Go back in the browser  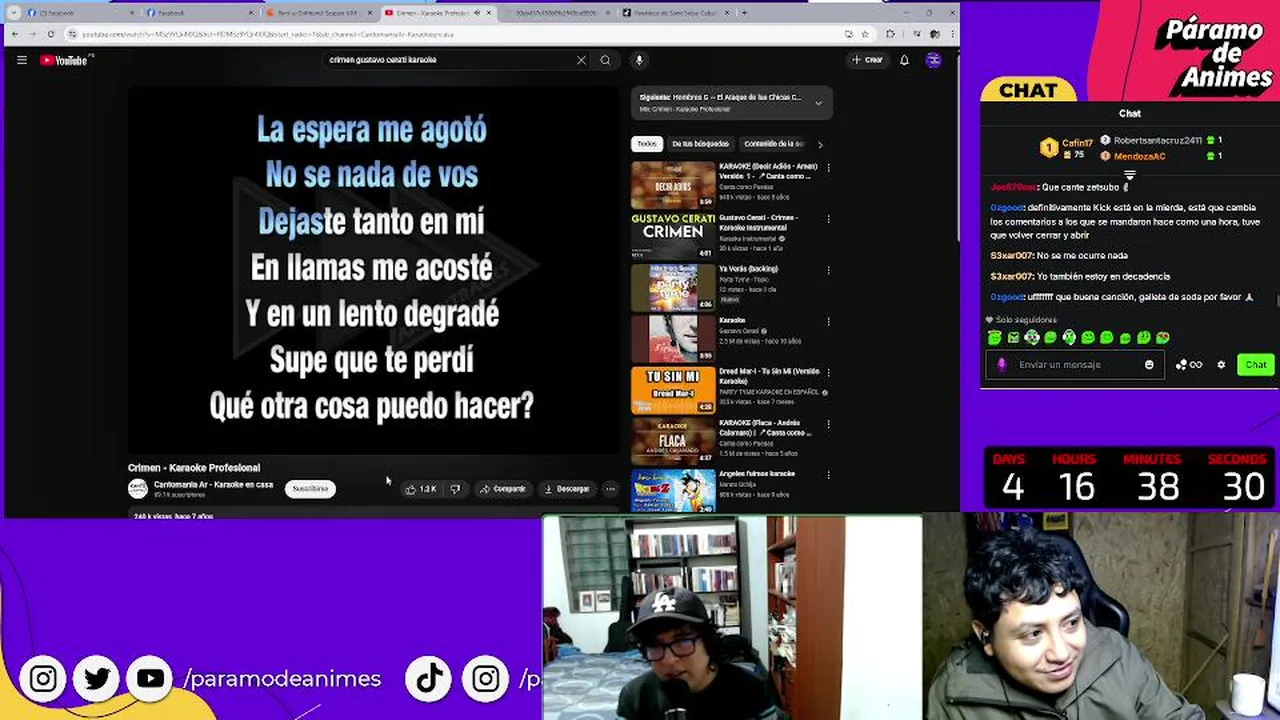(15, 34)
